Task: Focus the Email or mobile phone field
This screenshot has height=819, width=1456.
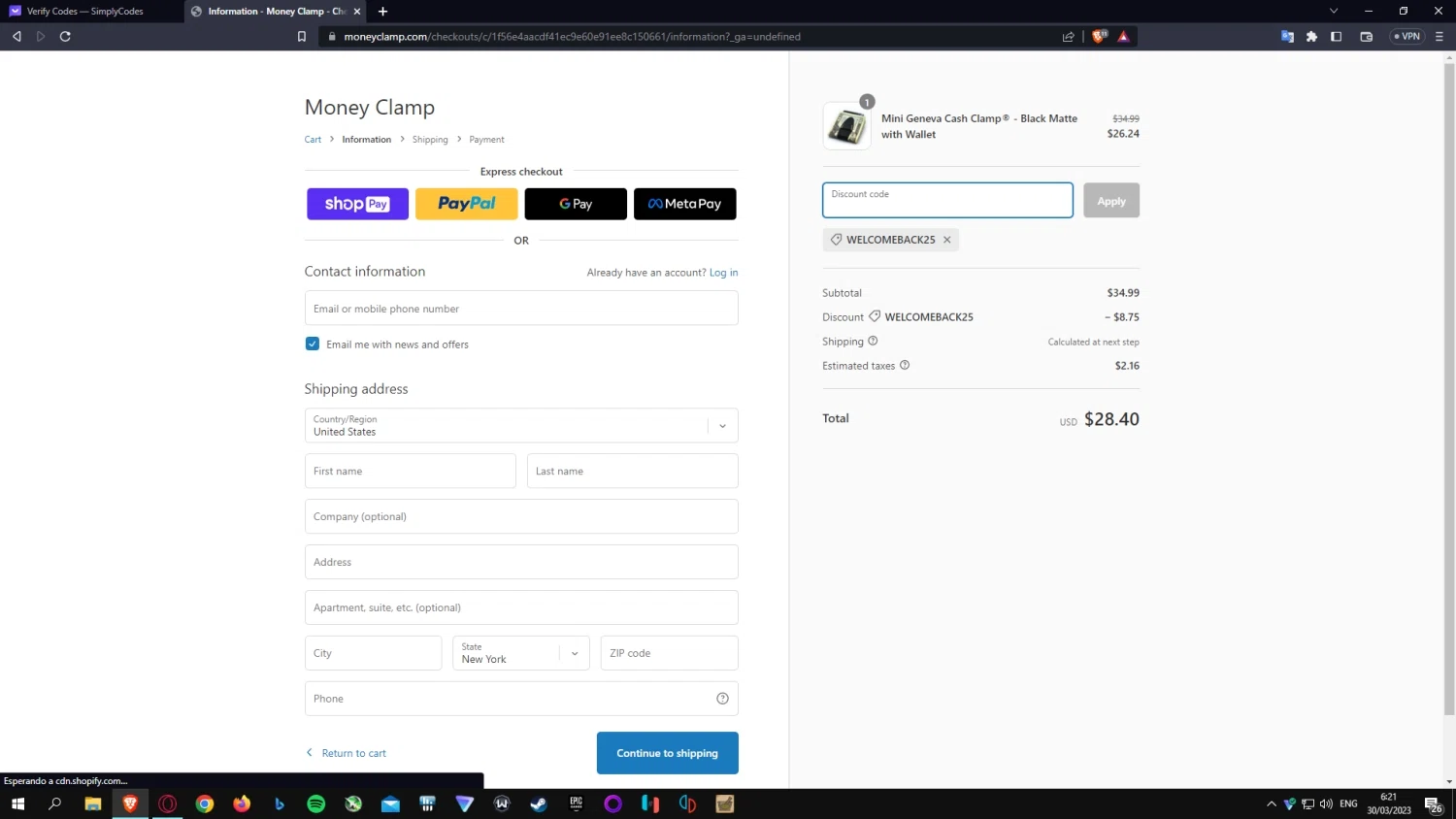Action: click(521, 309)
